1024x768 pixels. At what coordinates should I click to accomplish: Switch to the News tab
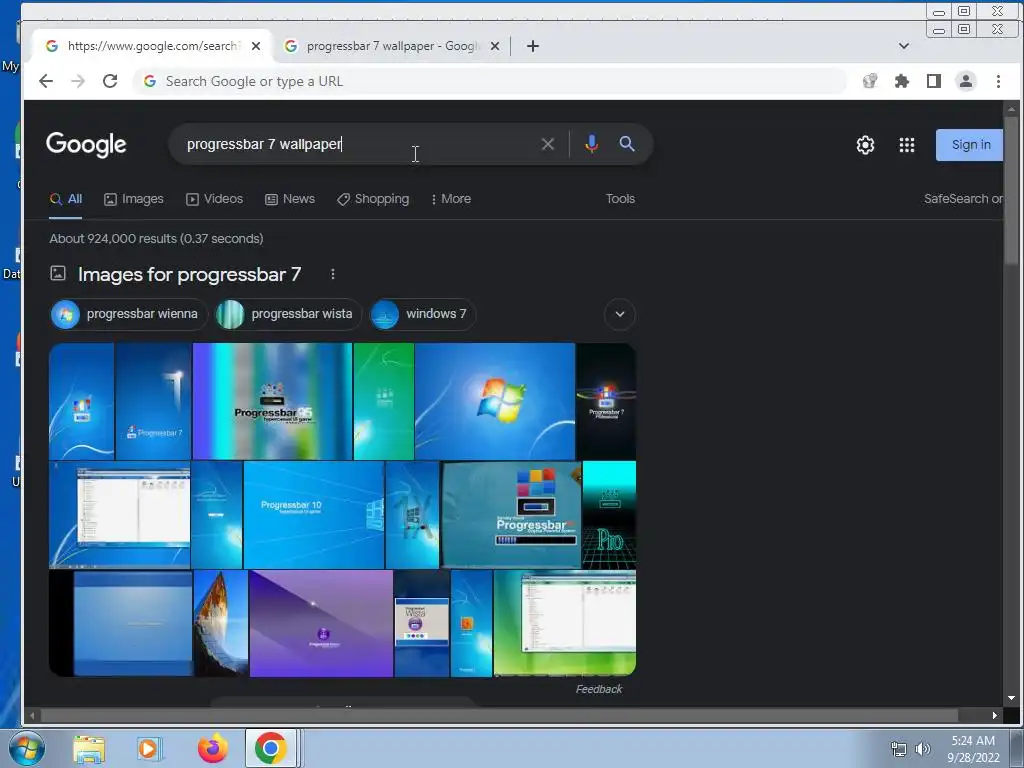point(290,199)
